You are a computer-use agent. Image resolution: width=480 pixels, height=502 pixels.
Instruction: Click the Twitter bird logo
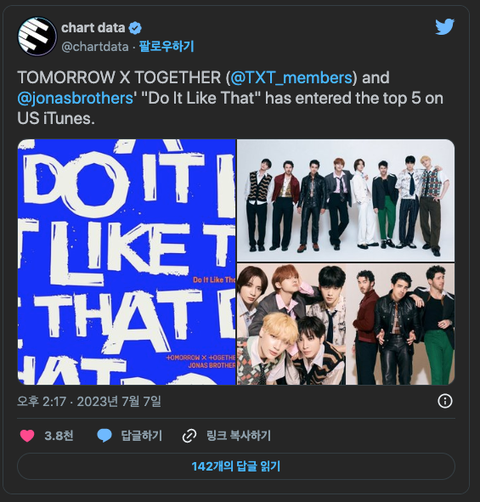pyautogui.click(x=445, y=27)
